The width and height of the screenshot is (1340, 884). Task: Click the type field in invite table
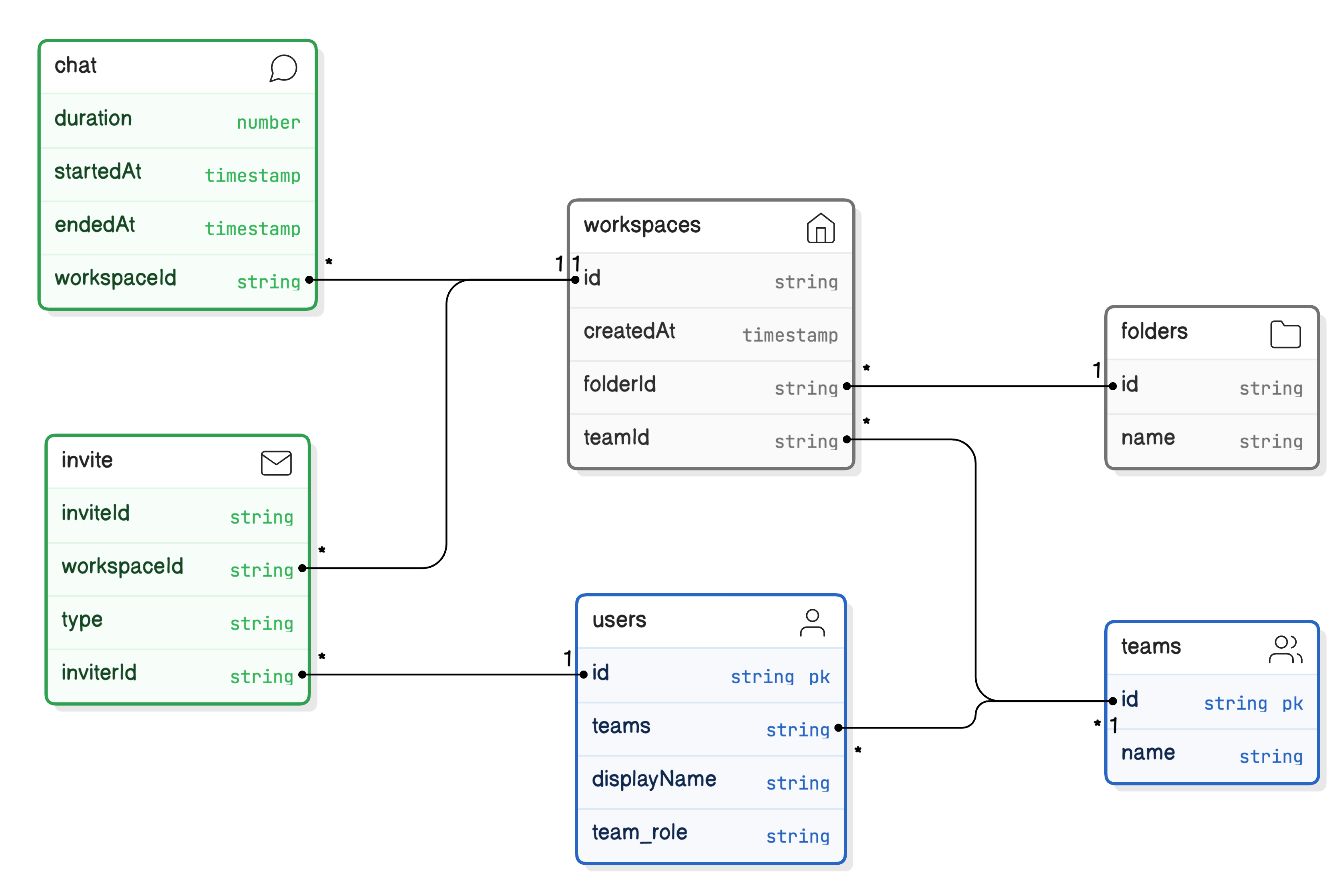point(178,621)
